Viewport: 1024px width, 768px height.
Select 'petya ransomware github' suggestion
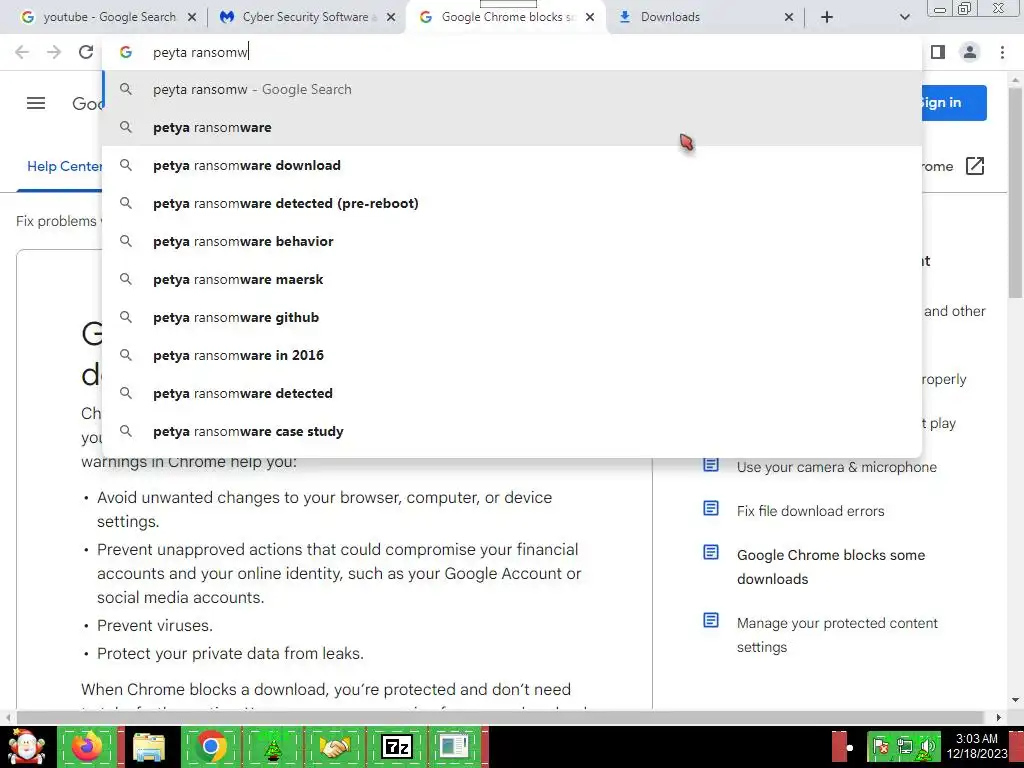[512, 317]
